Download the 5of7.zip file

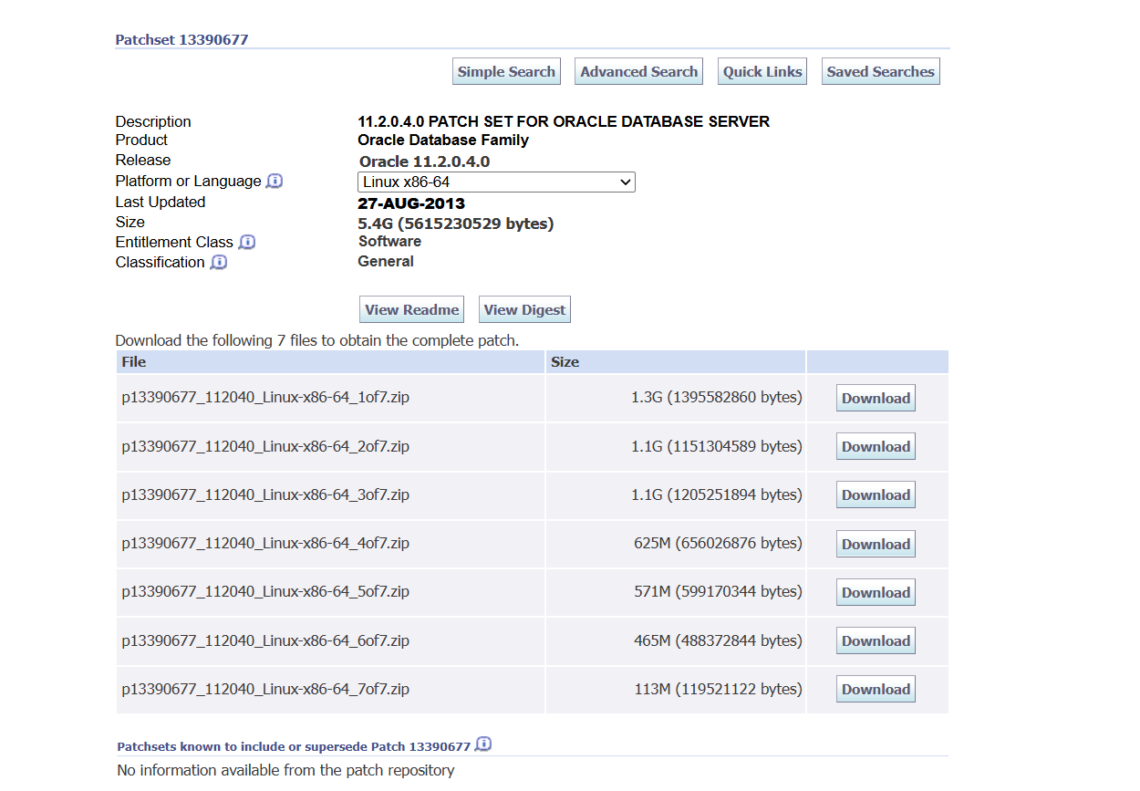point(875,593)
